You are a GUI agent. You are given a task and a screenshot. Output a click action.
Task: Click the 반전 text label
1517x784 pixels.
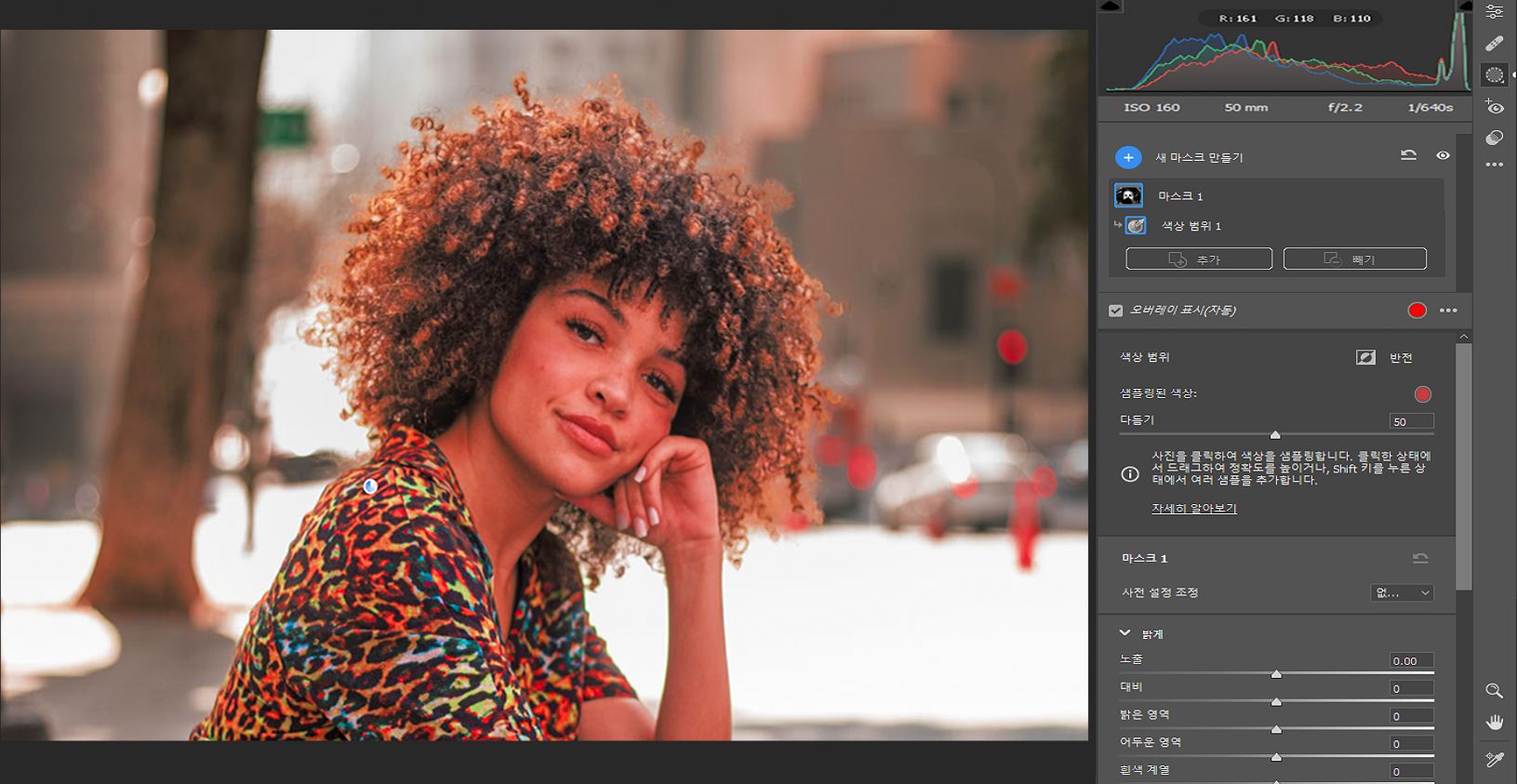tap(1401, 358)
